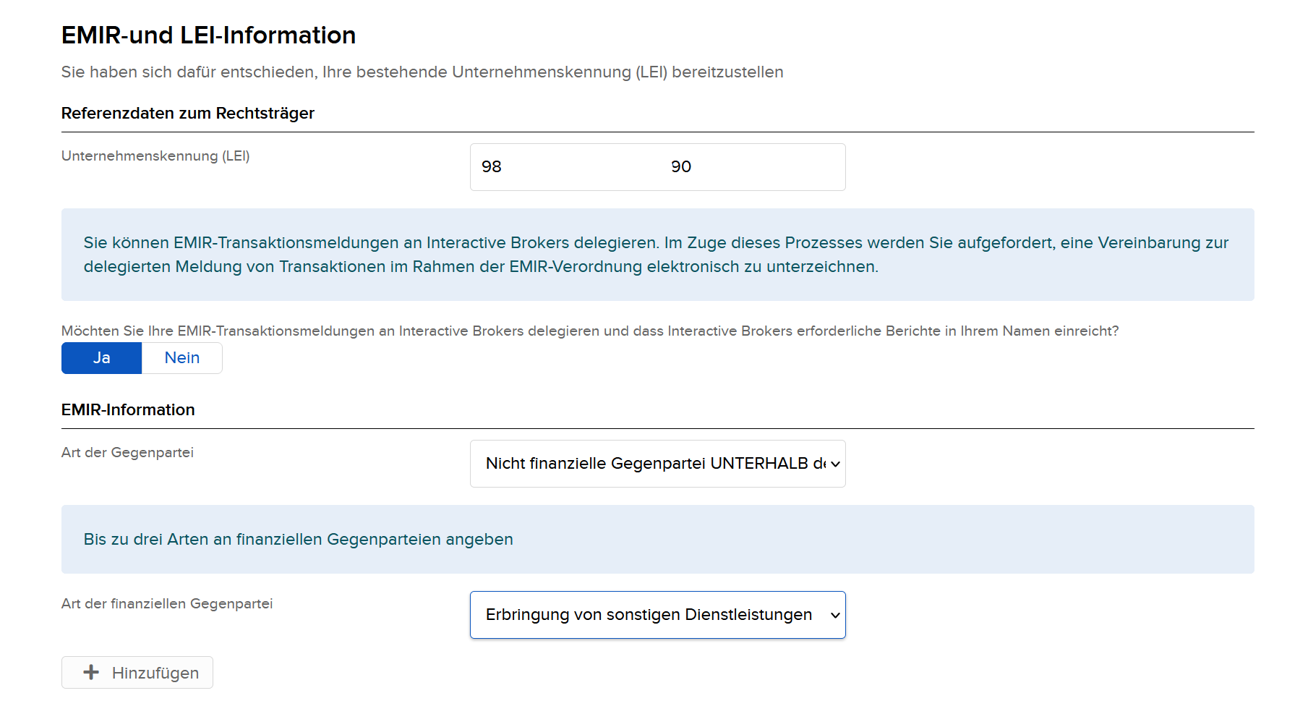Viewport: 1308px width, 714px height.
Task: Click the LEI digits ending in 90
Action: pyautogui.click(x=681, y=167)
